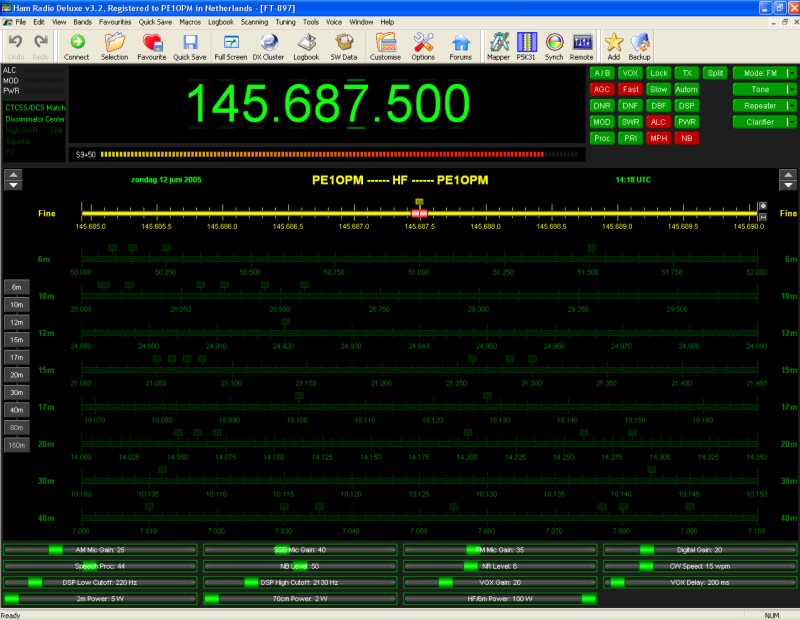
Task: Click the Synch toolbar icon
Action: click(554, 46)
